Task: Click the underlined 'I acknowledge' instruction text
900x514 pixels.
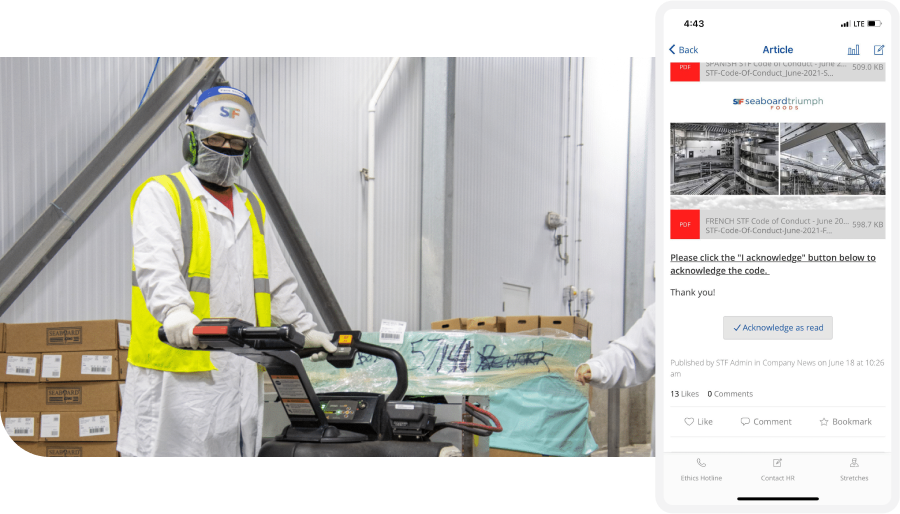Action: click(773, 264)
